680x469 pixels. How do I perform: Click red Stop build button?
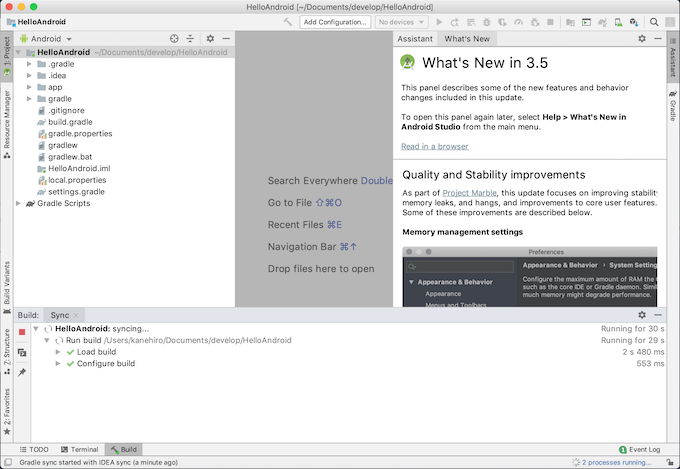tap(22, 332)
